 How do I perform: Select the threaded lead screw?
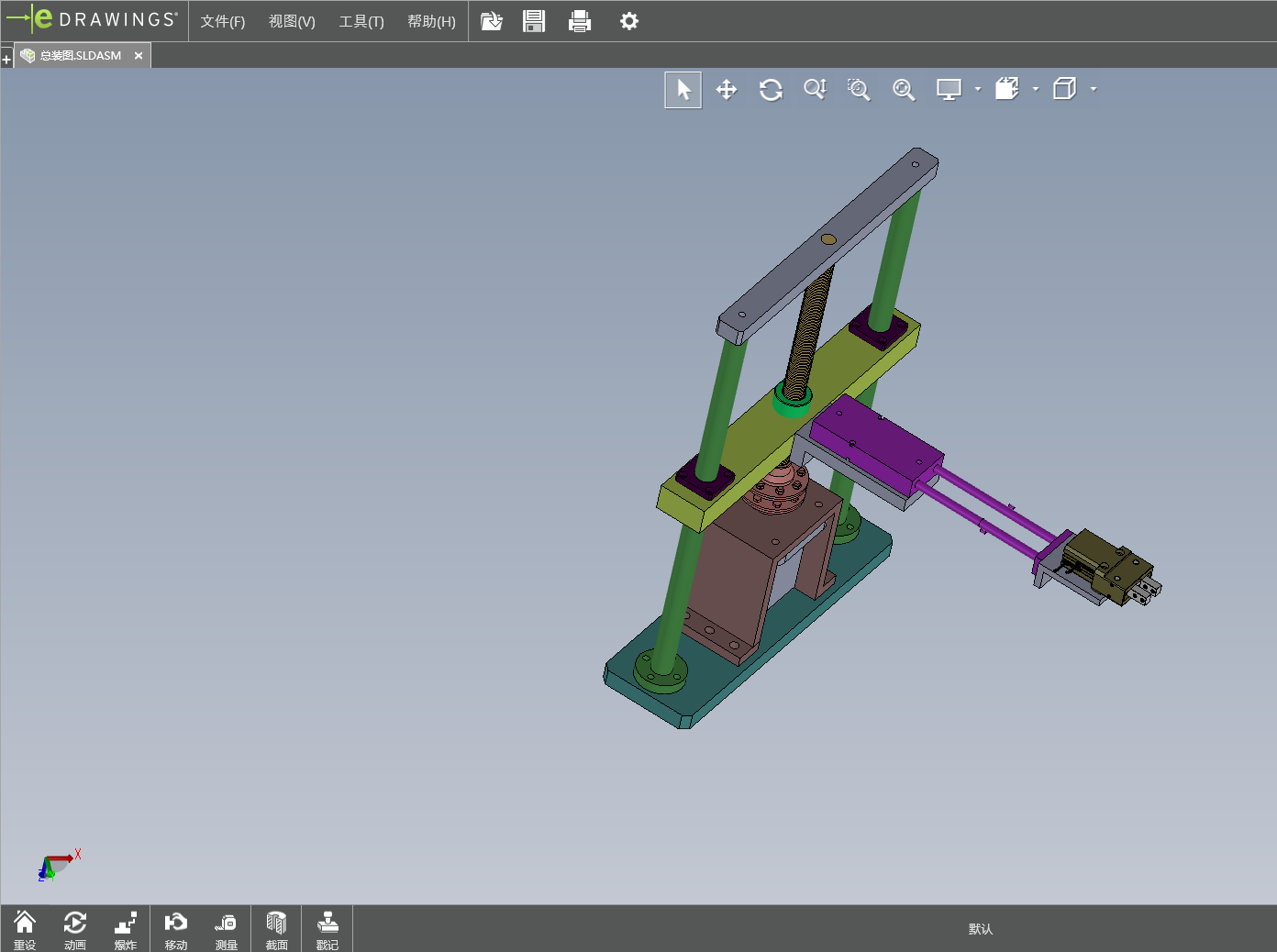tap(811, 332)
